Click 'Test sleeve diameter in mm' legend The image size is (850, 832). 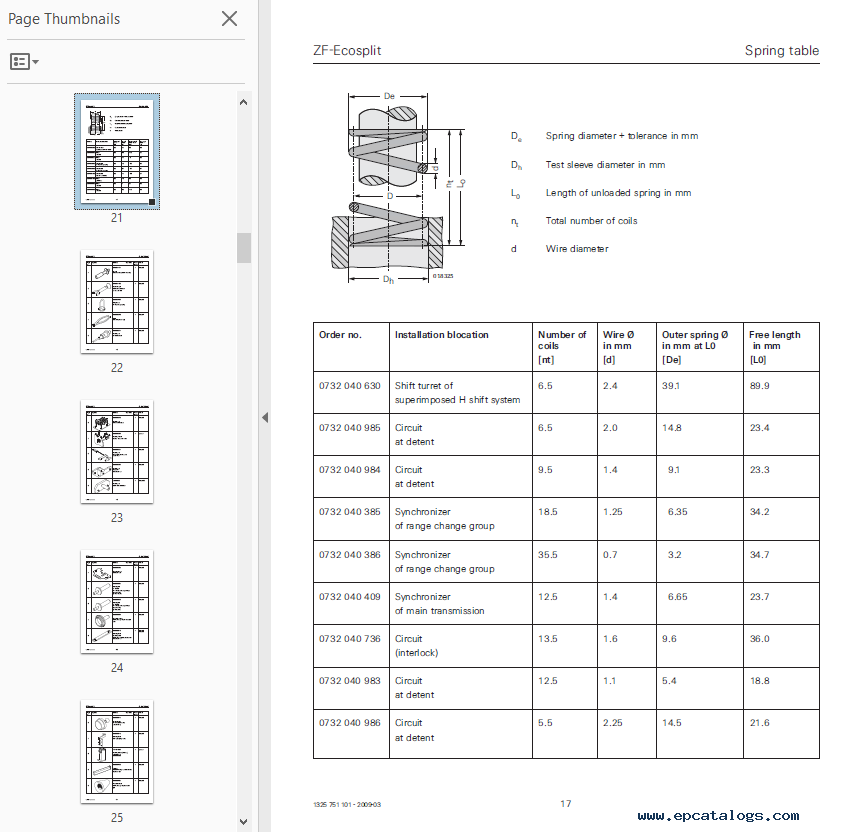coord(605,165)
